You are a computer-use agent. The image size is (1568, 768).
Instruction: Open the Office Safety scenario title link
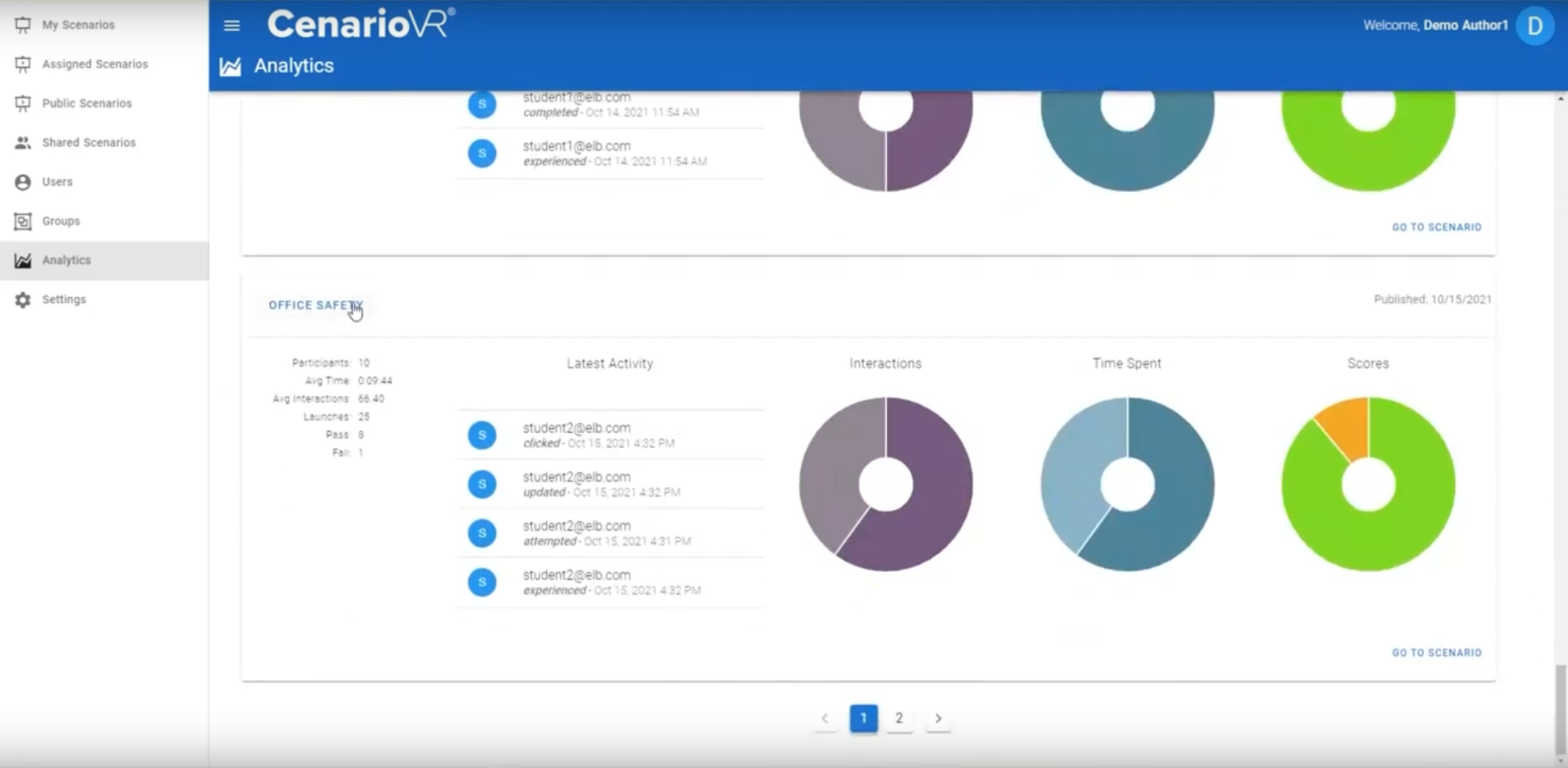click(x=314, y=305)
